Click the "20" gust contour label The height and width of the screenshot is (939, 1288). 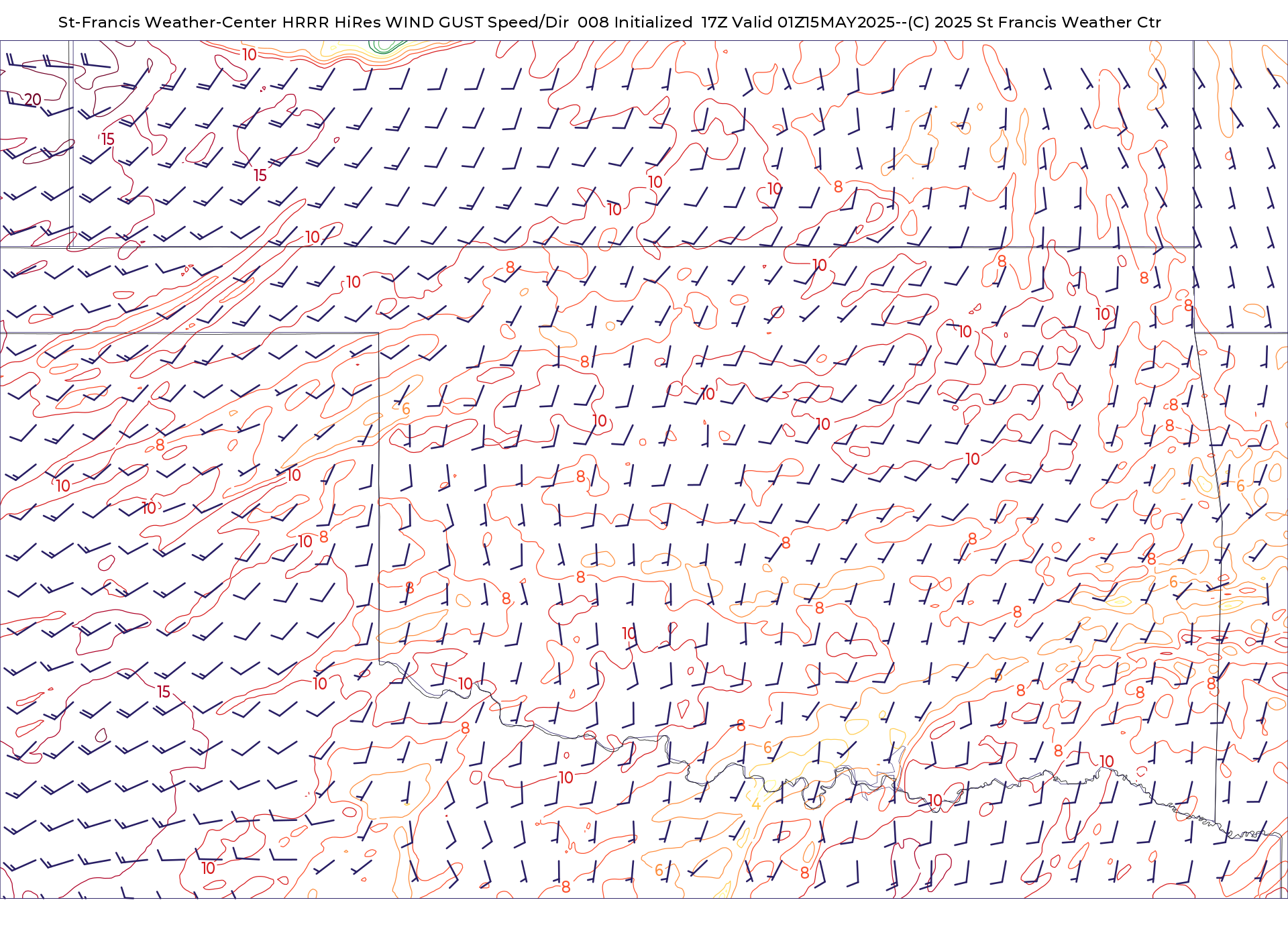pos(33,100)
